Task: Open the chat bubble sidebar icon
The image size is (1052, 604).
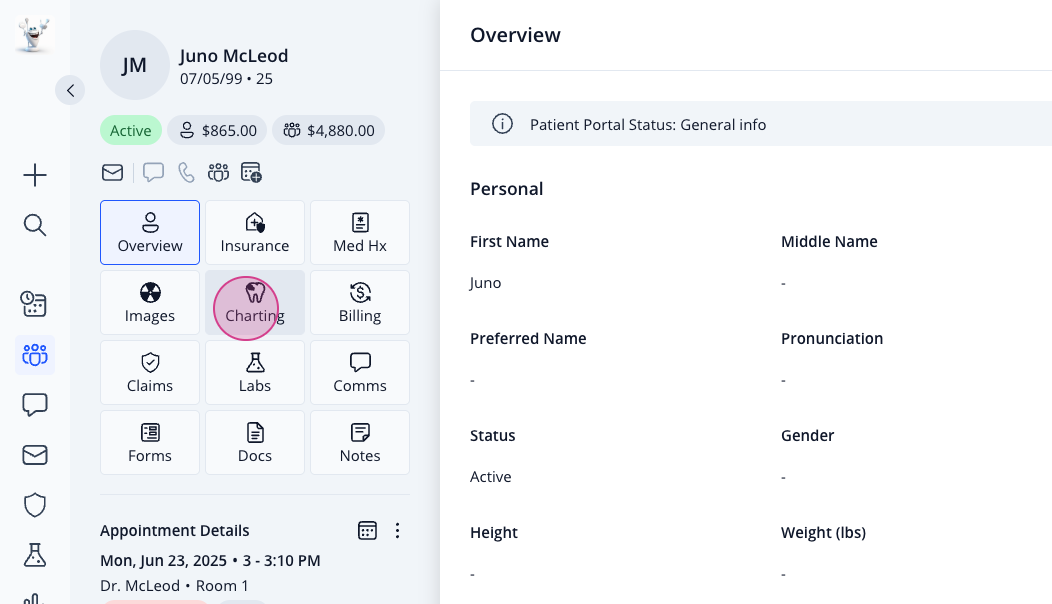Action: [x=35, y=405]
